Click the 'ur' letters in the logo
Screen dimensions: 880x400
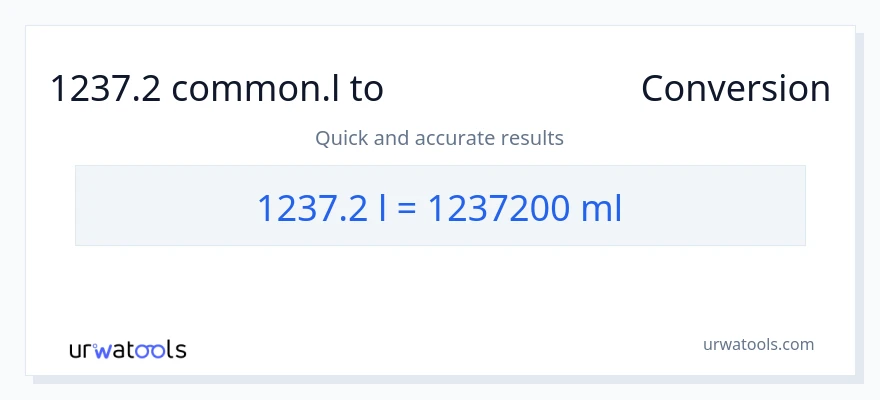pyautogui.click(x=81, y=350)
